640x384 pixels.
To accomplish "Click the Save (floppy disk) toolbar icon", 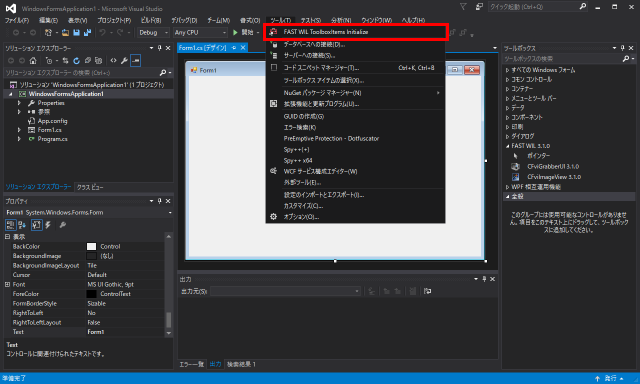I will [76, 32].
